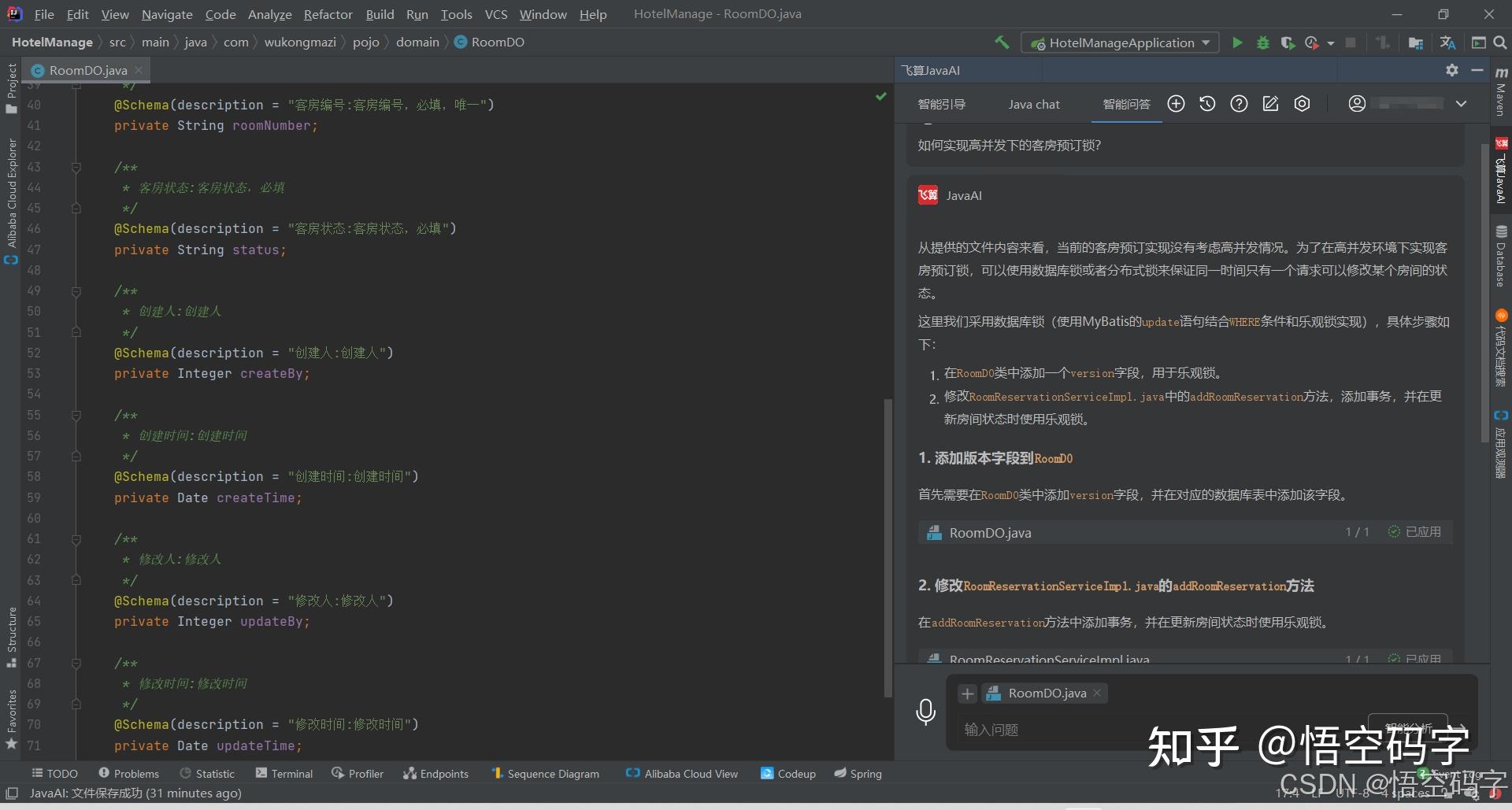Viewport: 1512px width, 810px height.
Task: Expand the profiler run options arrow
Action: (1331, 43)
